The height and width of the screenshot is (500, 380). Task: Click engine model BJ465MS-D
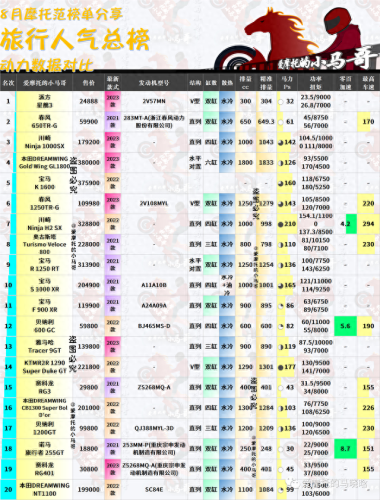154,326
